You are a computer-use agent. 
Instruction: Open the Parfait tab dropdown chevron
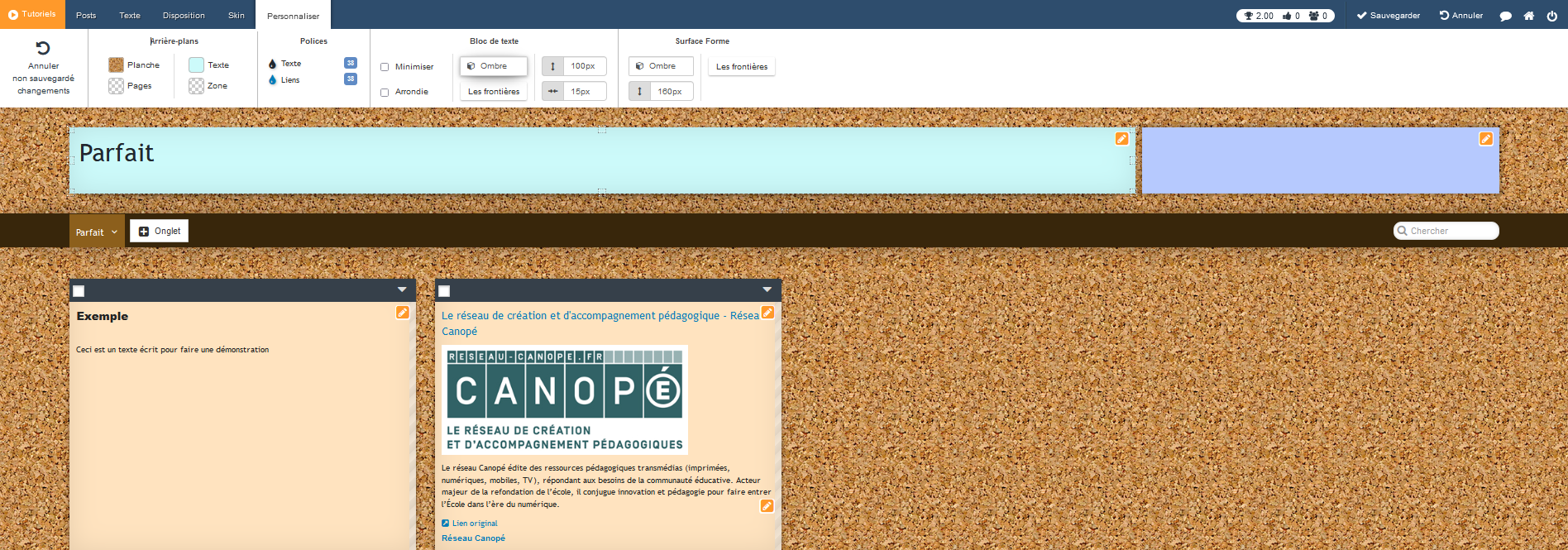pos(114,232)
